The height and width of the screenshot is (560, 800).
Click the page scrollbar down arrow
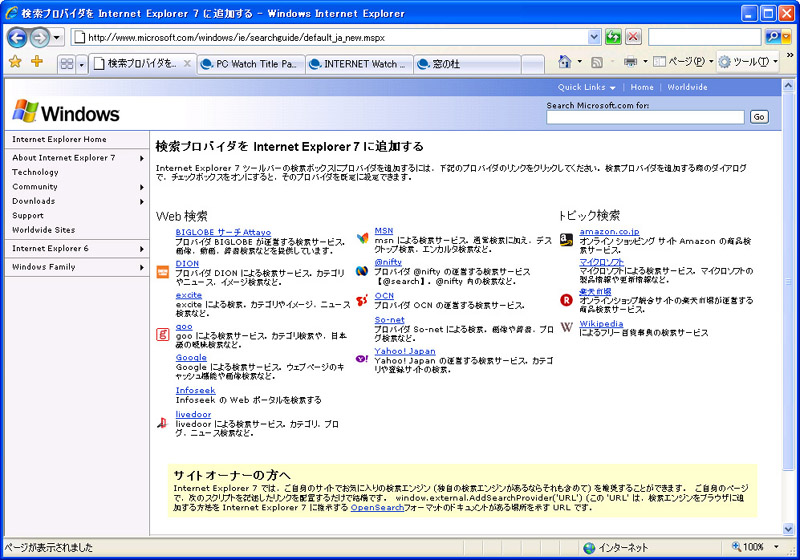[x=788, y=529]
